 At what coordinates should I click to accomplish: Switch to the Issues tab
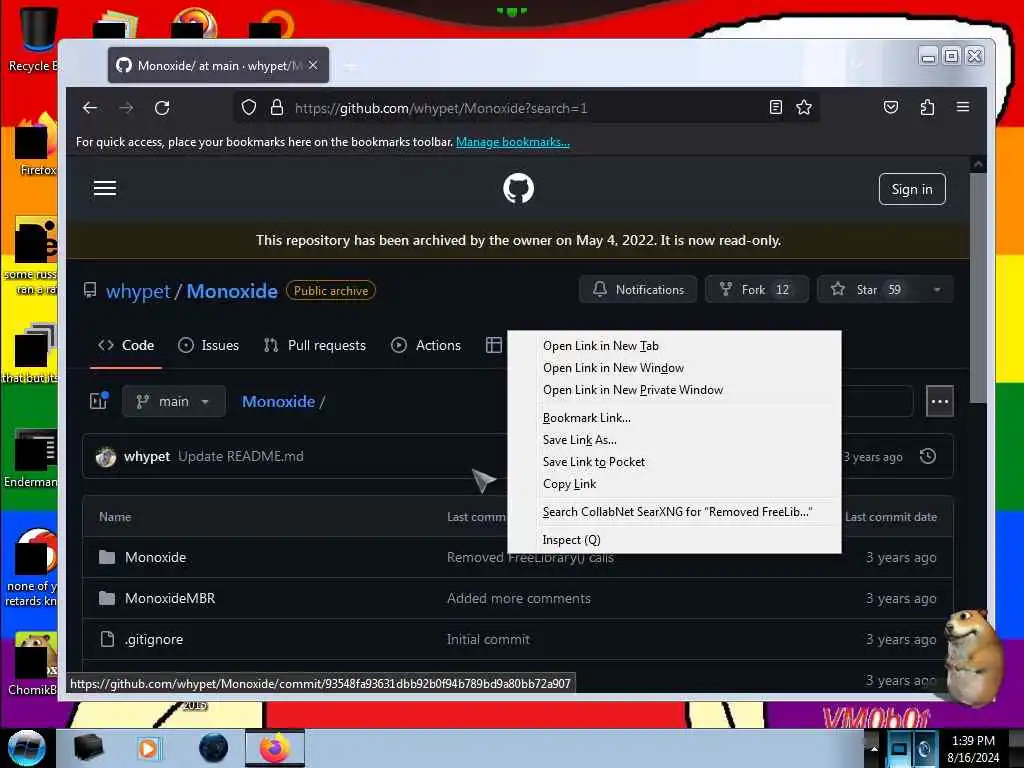(208, 345)
